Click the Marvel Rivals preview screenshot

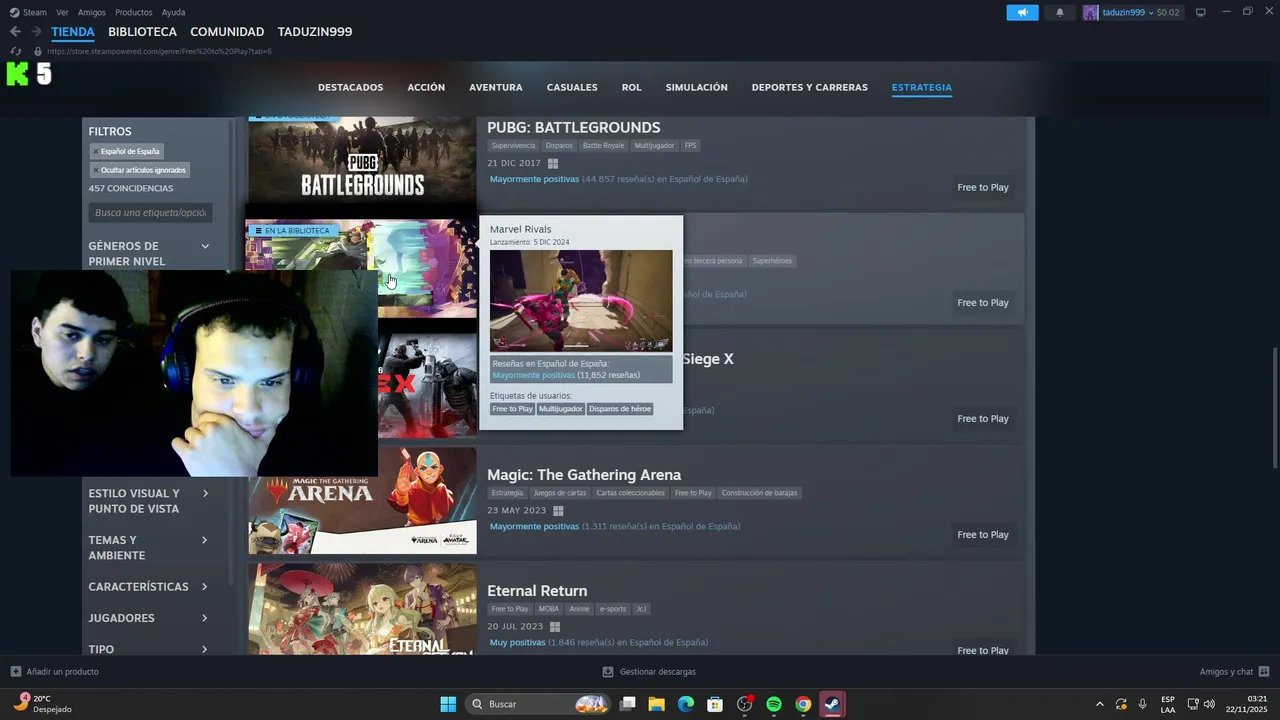pyautogui.click(x=581, y=300)
